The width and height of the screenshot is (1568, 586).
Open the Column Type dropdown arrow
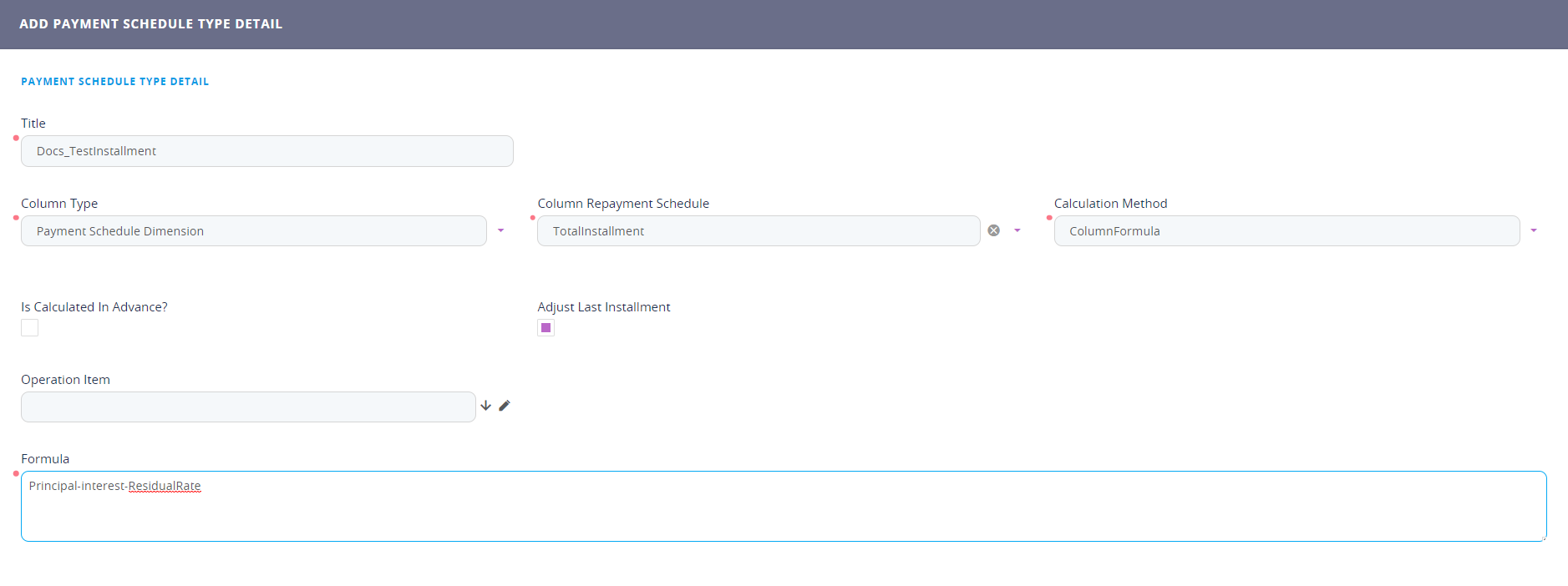tap(500, 230)
